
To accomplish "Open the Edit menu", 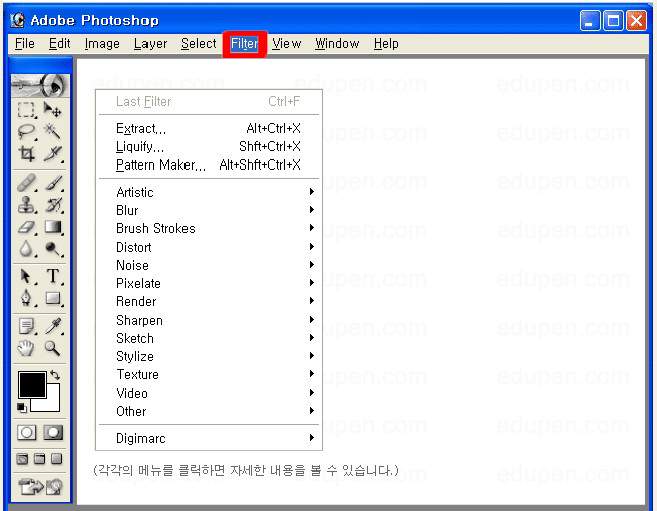I will coord(59,44).
